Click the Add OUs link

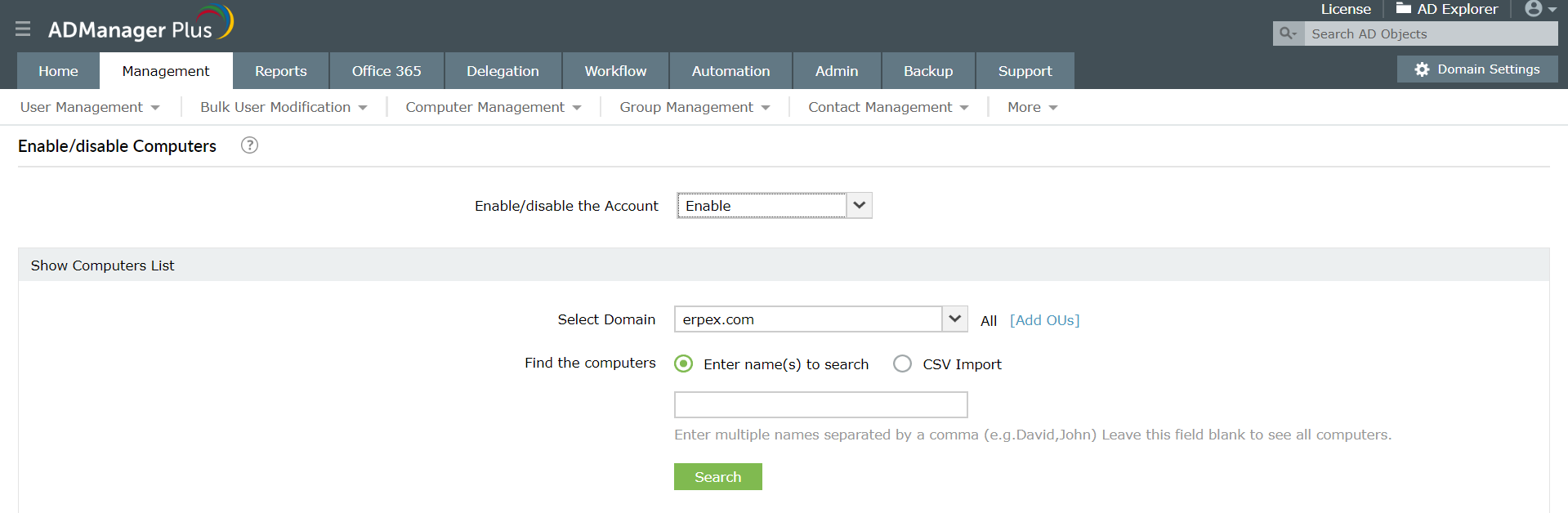coord(1044,320)
